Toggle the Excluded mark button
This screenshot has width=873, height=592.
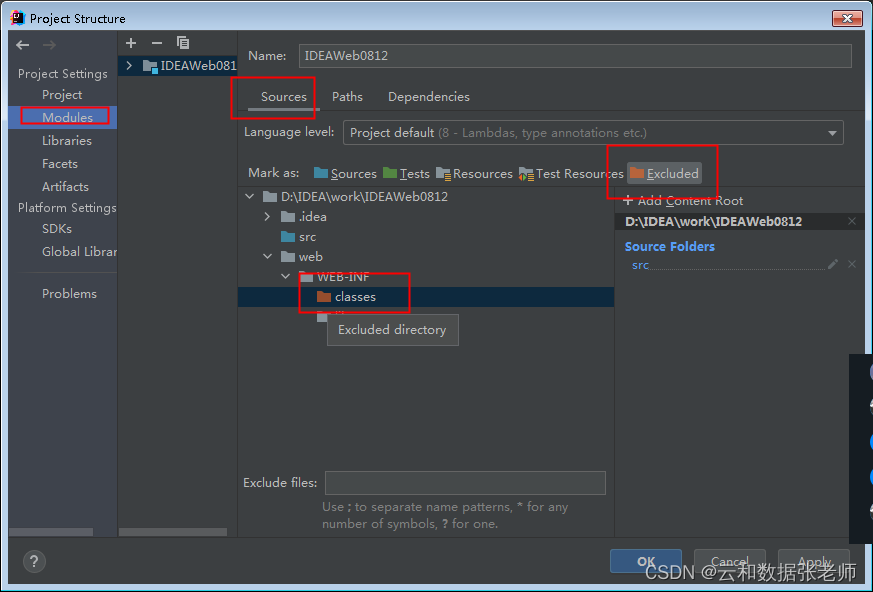pos(664,174)
